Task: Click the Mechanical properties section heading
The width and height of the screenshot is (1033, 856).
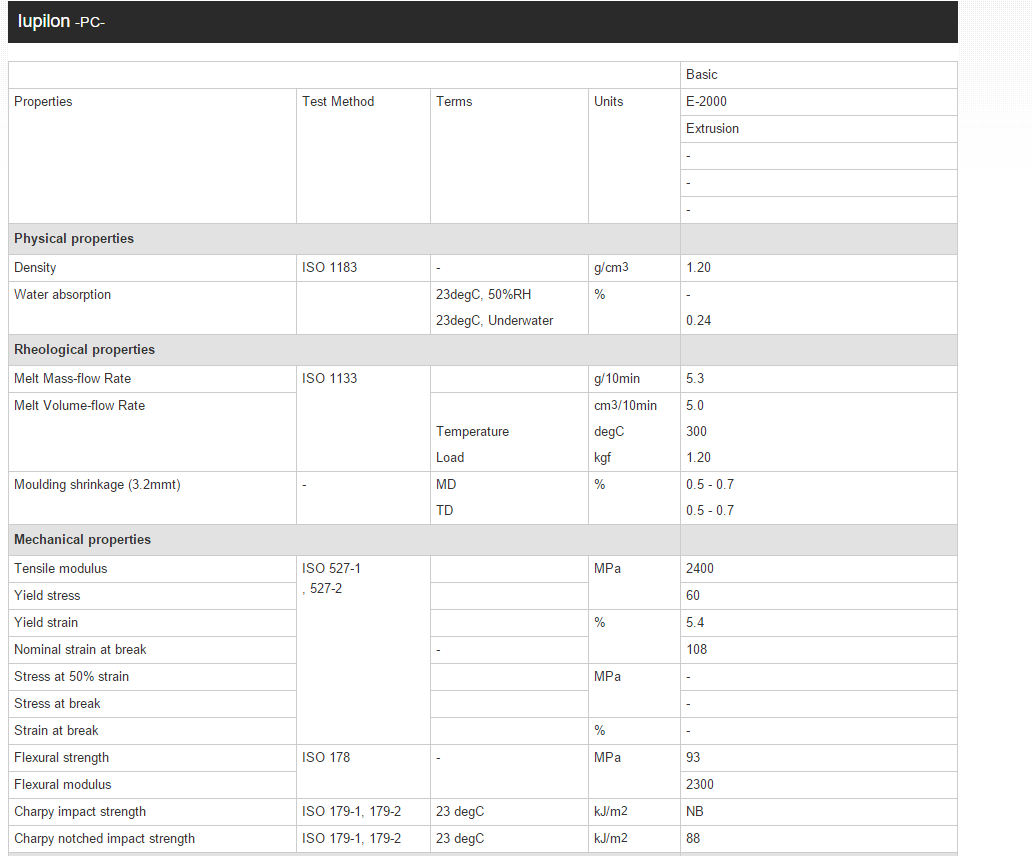Action: point(82,540)
